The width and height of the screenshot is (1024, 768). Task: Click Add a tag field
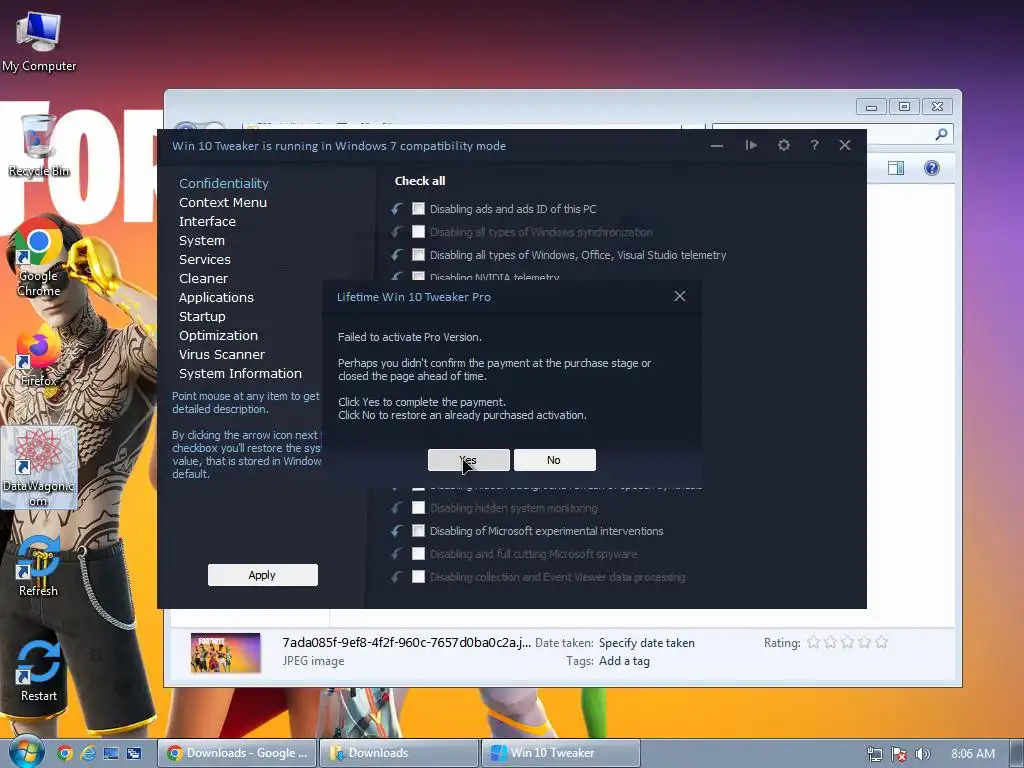[624, 661]
